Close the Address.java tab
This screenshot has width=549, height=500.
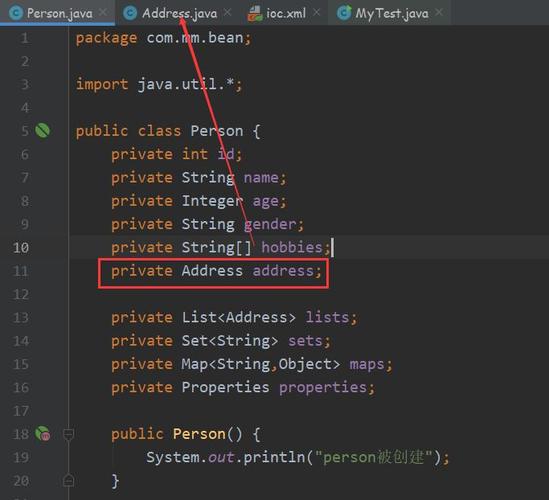228,13
